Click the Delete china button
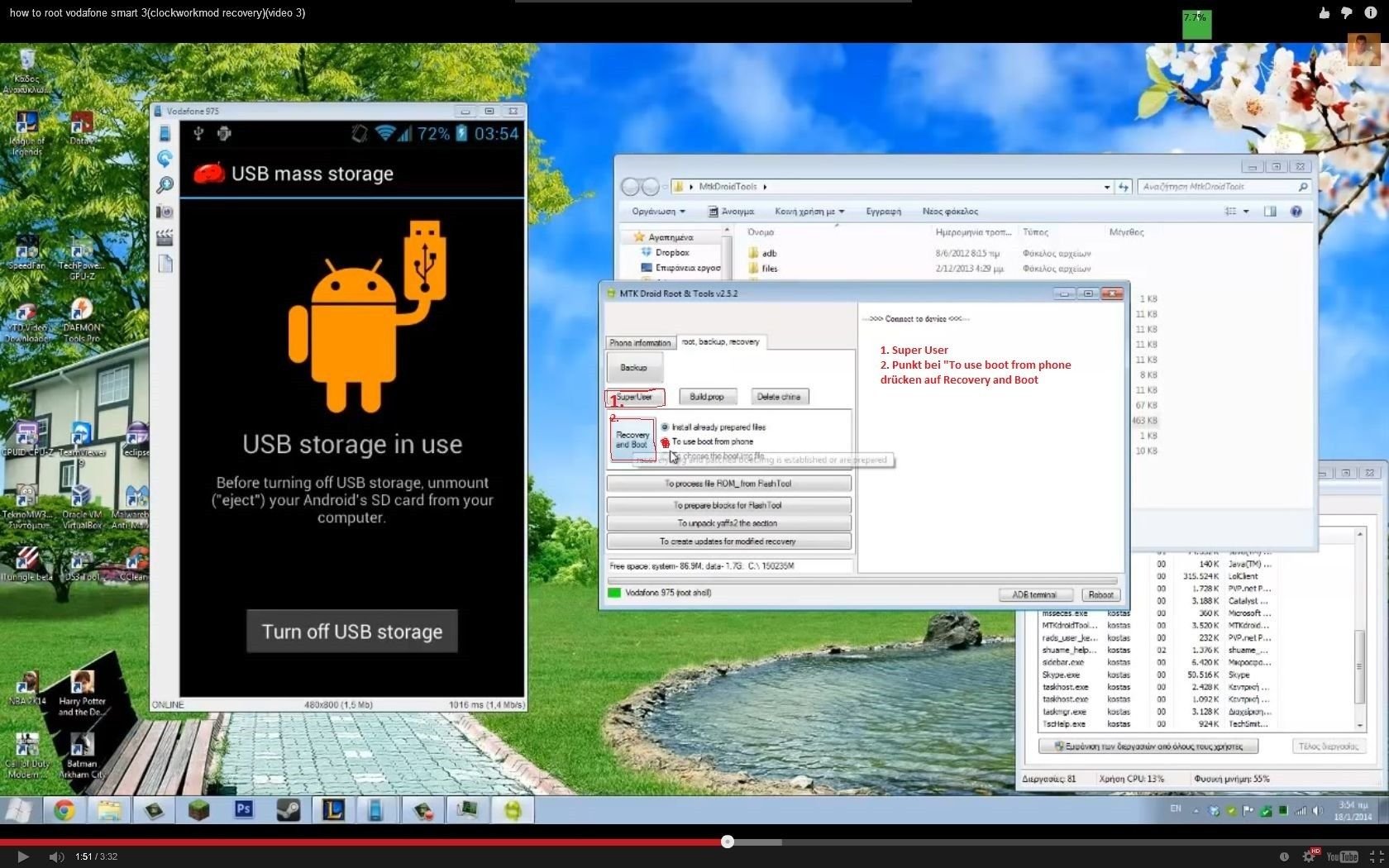The width and height of the screenshot is (1389, 868). coord(779,397)
